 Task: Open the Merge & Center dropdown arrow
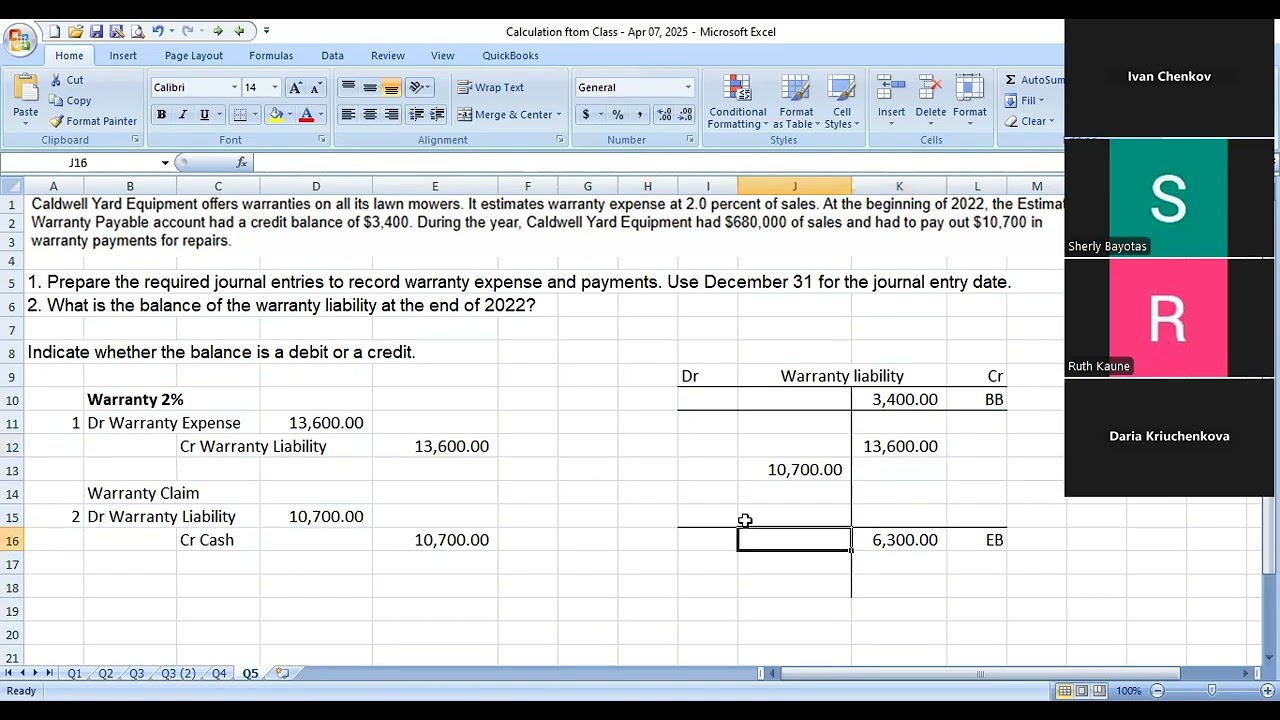[559, 115]
